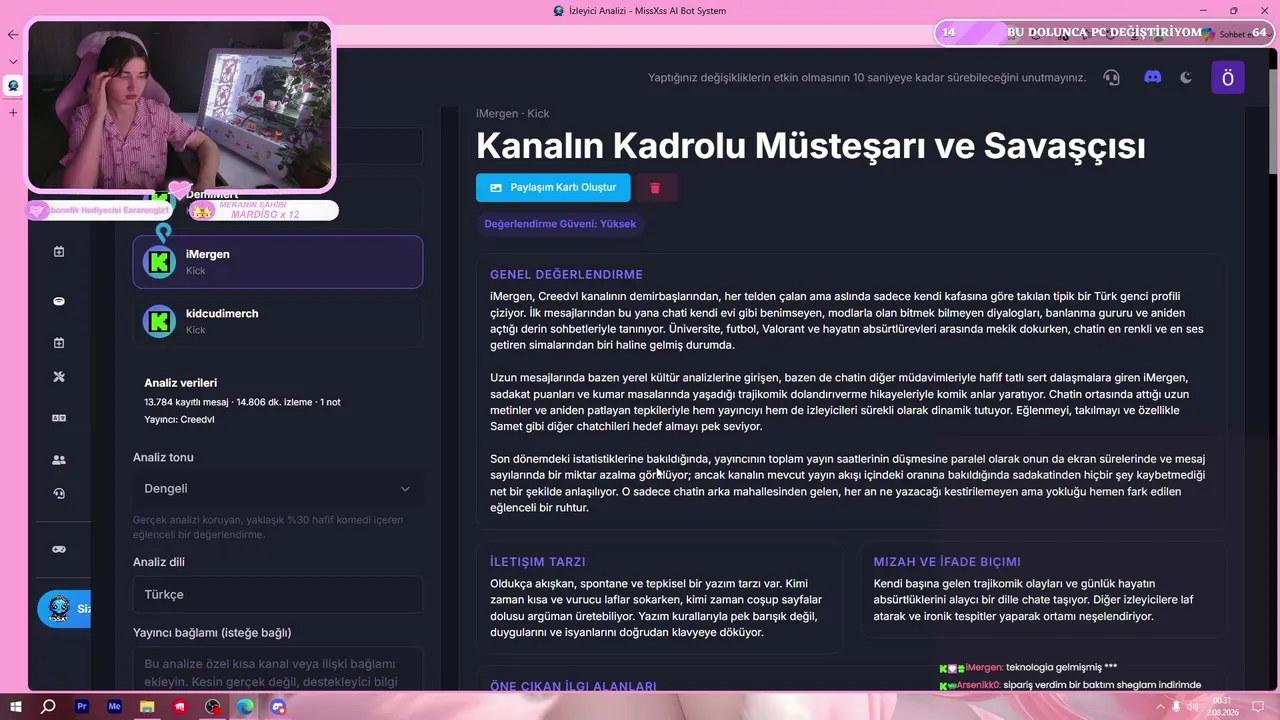This screenshot has height=720, width=1280.
Task: Click the GENEL DEĞERLENDİRME heading
Action: (x=566, y=275)
